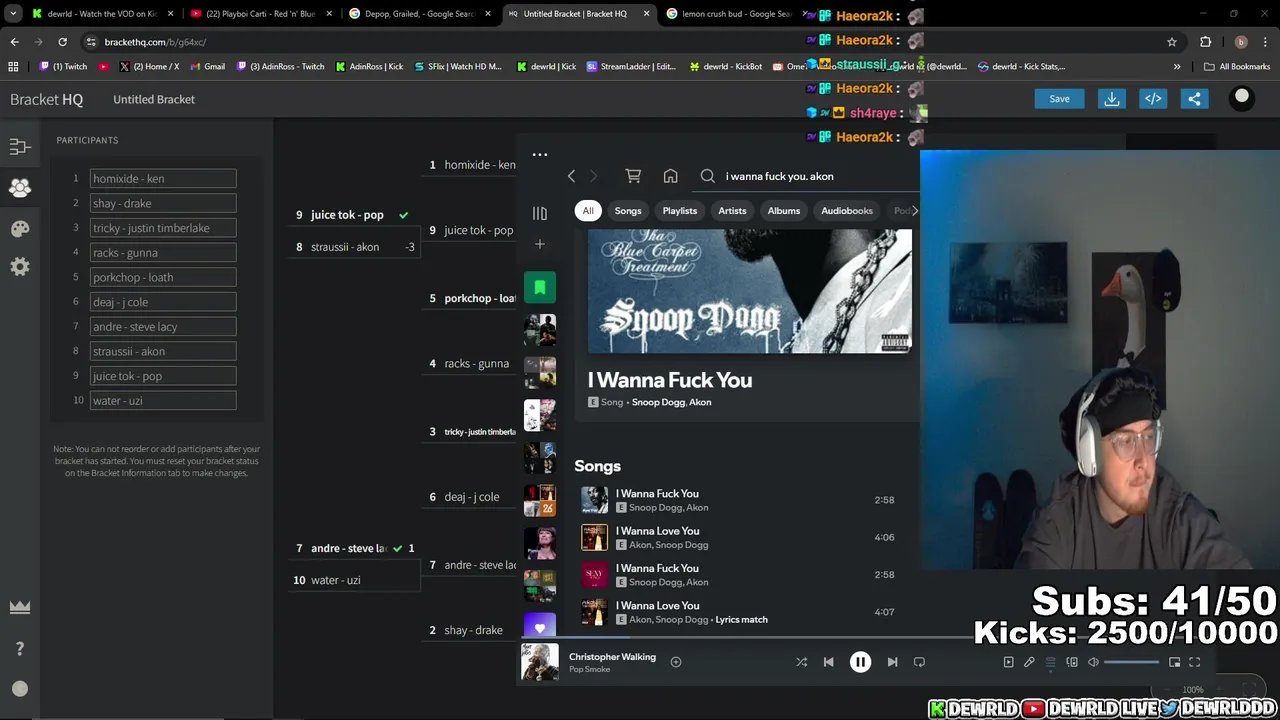Open browser extensions puzzle icon
This screenshot has height=720, width=1280.
(1205, 42)
